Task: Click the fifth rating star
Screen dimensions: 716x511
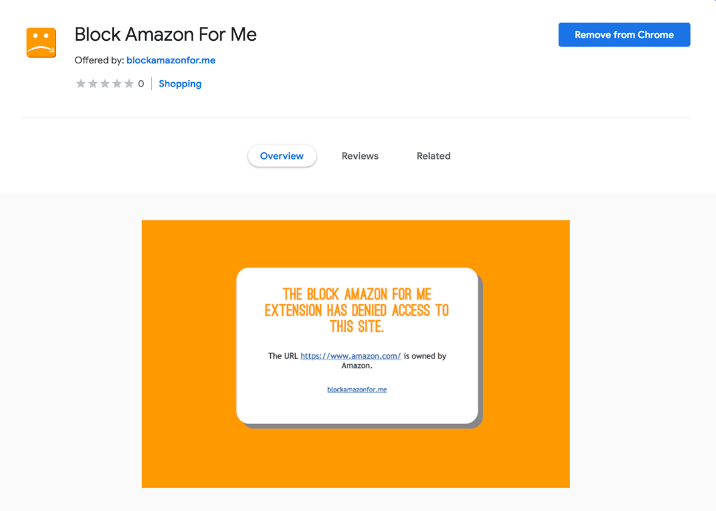Action: coord(129,84)
